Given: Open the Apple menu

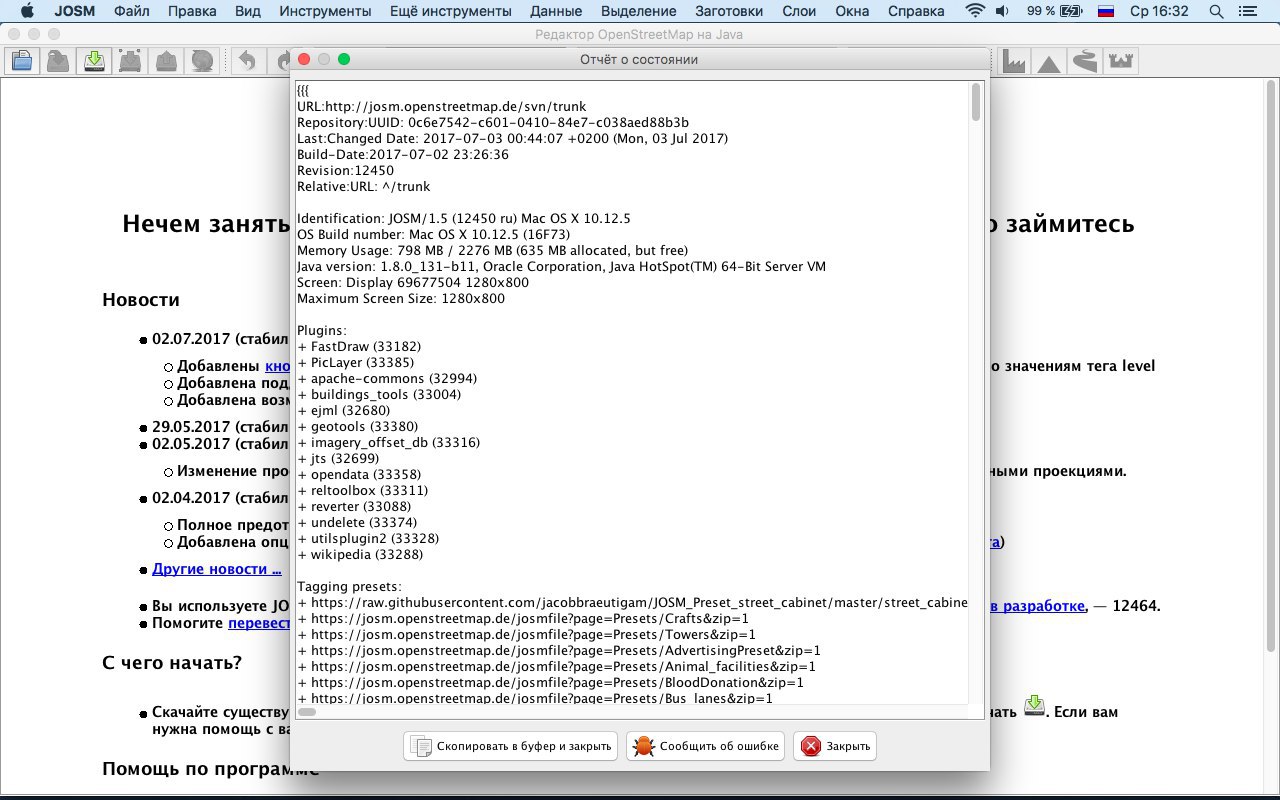Looking at the screenshot, I should [27, 11].
